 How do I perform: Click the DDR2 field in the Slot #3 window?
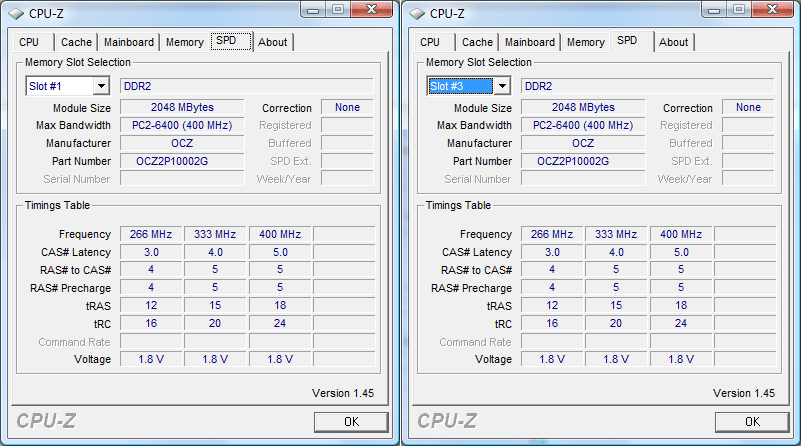coord(648,86)
